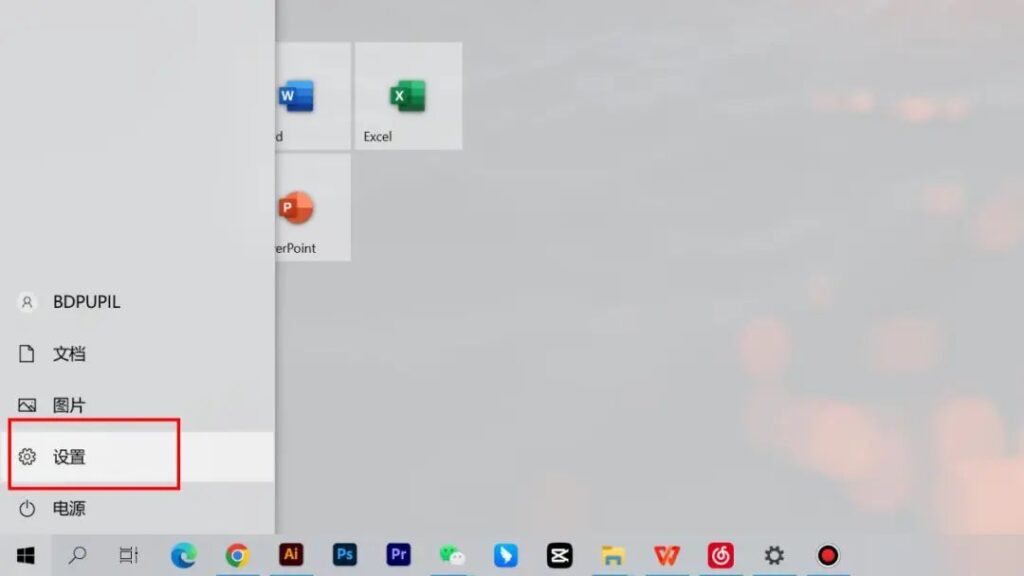
Task: Open 图片 in Start menu
Action: tap(137, 405)
